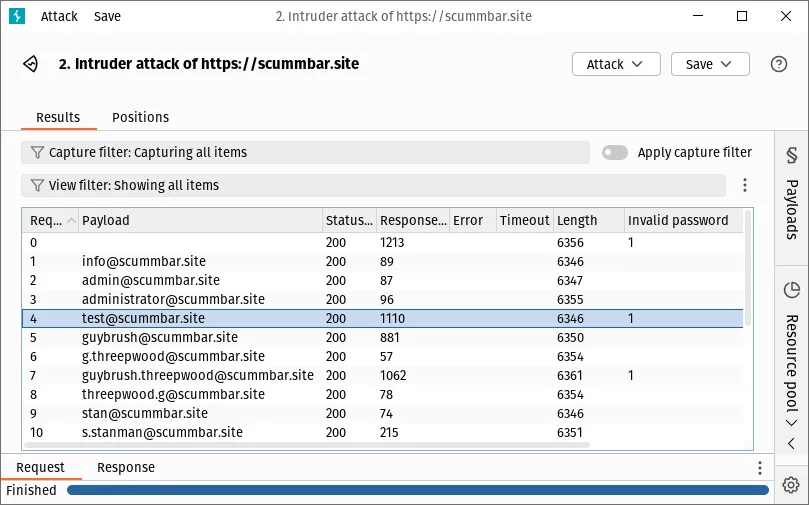Open help via the question mark icon
Image resolution: width=809 pixels, height=505 pixels.
point(779,64)
